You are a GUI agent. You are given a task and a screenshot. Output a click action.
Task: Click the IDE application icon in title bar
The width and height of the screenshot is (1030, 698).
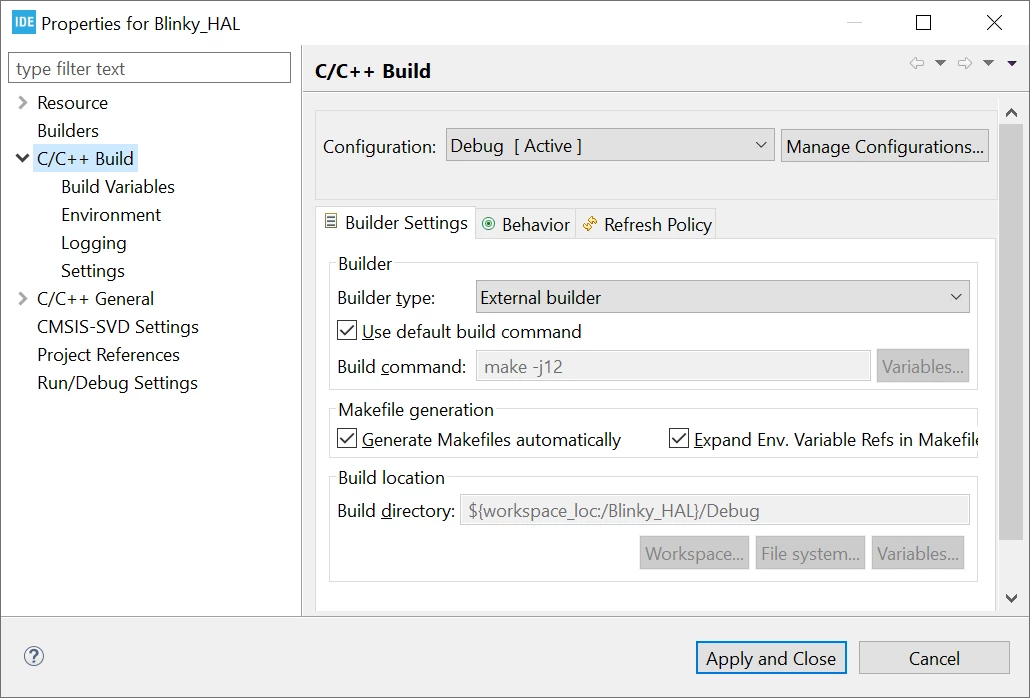tap(24, 23)
